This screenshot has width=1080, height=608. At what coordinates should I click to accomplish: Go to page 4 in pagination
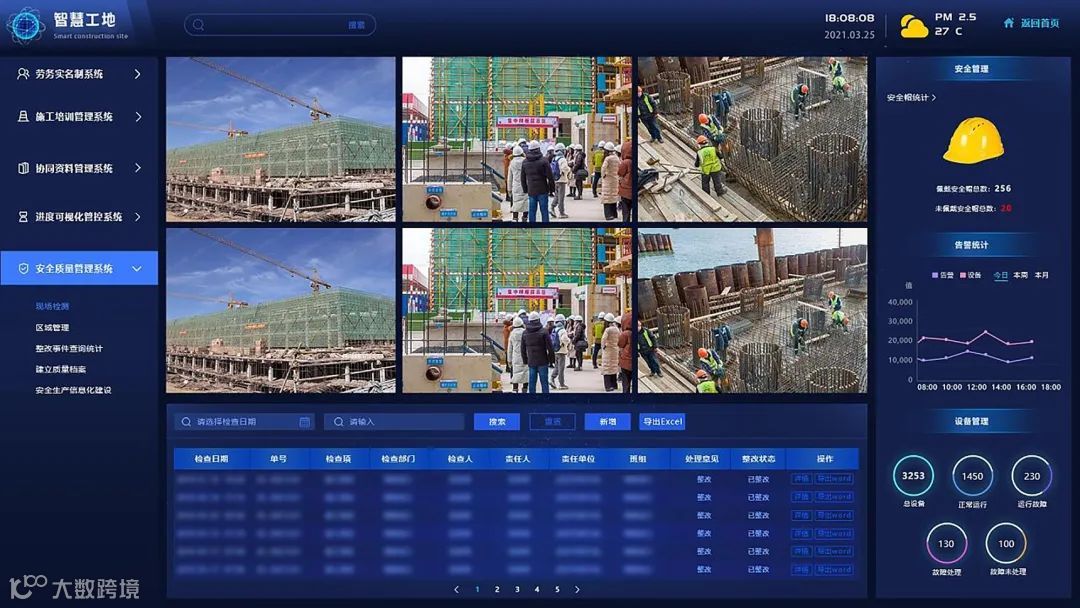[x=537, y=589]
